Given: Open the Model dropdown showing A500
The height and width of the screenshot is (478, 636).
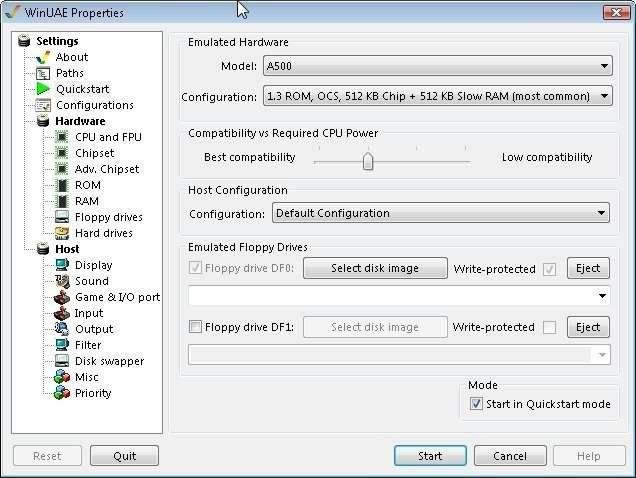Looking at the screenshot, I should (x=437, y=67).
